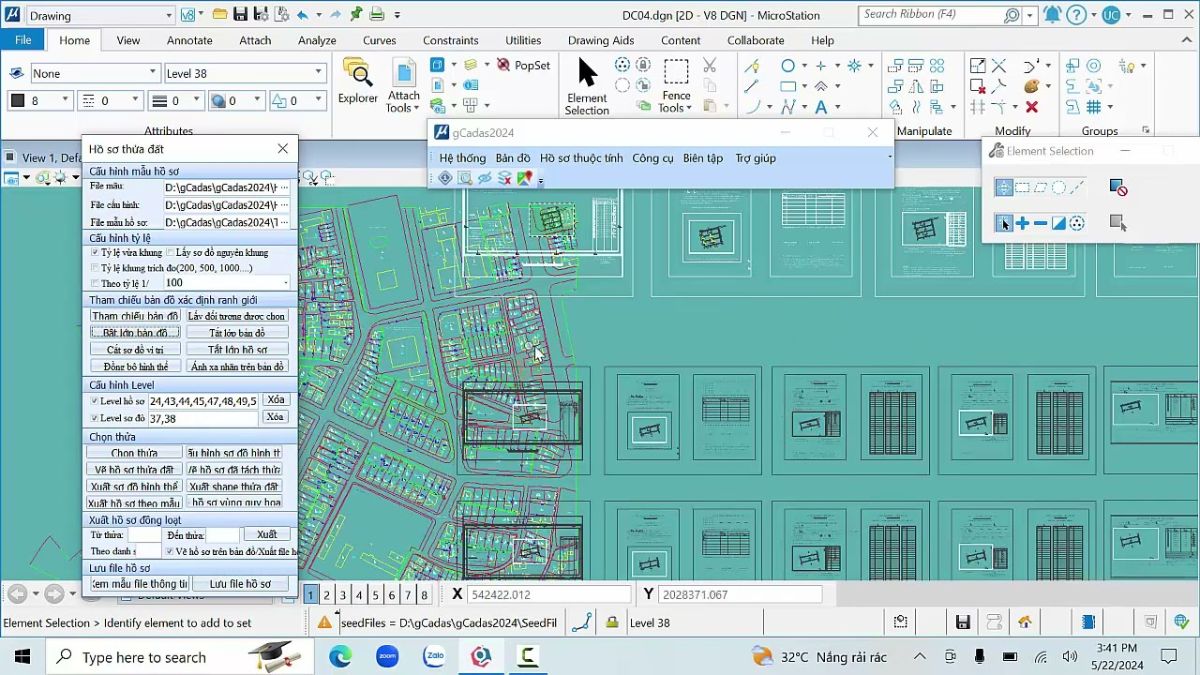Image resolution: width=1200 pixels, height=675 pixels.
Task: Click the first toolbar icon in gCadas2024 window
Action: [445, 178]
